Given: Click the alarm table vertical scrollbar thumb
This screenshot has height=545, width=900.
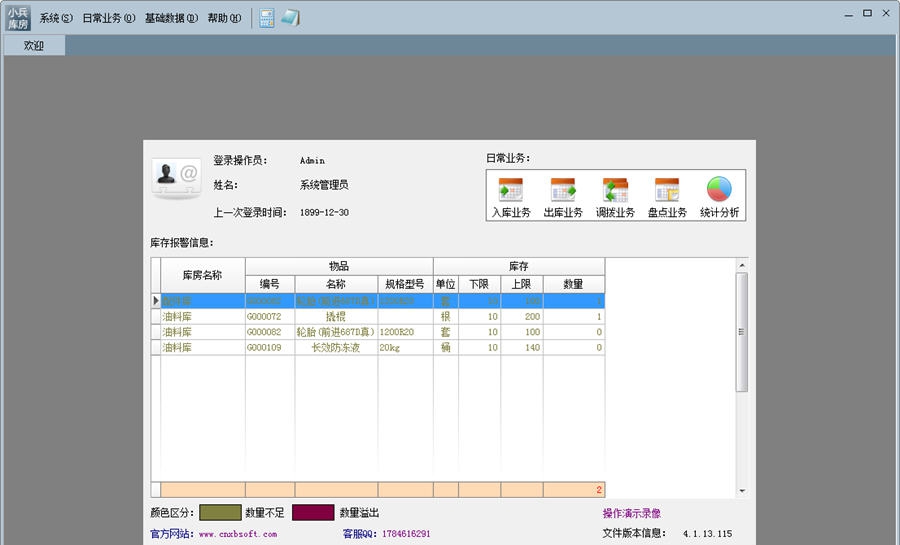Looking at the screenshot, I should coord(742,332).
